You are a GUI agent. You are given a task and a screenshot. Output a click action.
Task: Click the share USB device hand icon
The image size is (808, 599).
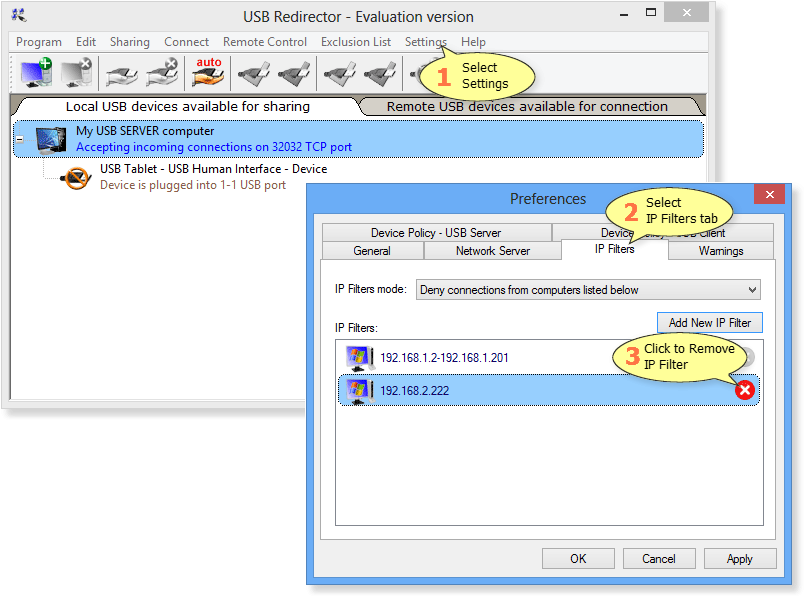click(x=122, y=73)
